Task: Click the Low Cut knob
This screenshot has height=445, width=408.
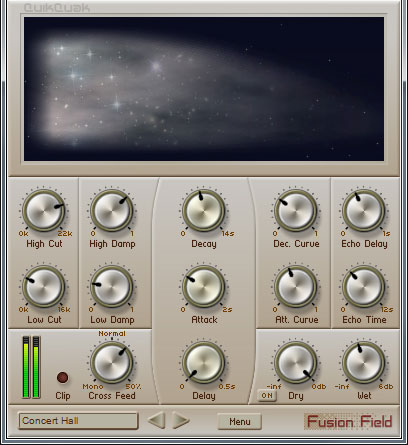Action: coord(44,287)
